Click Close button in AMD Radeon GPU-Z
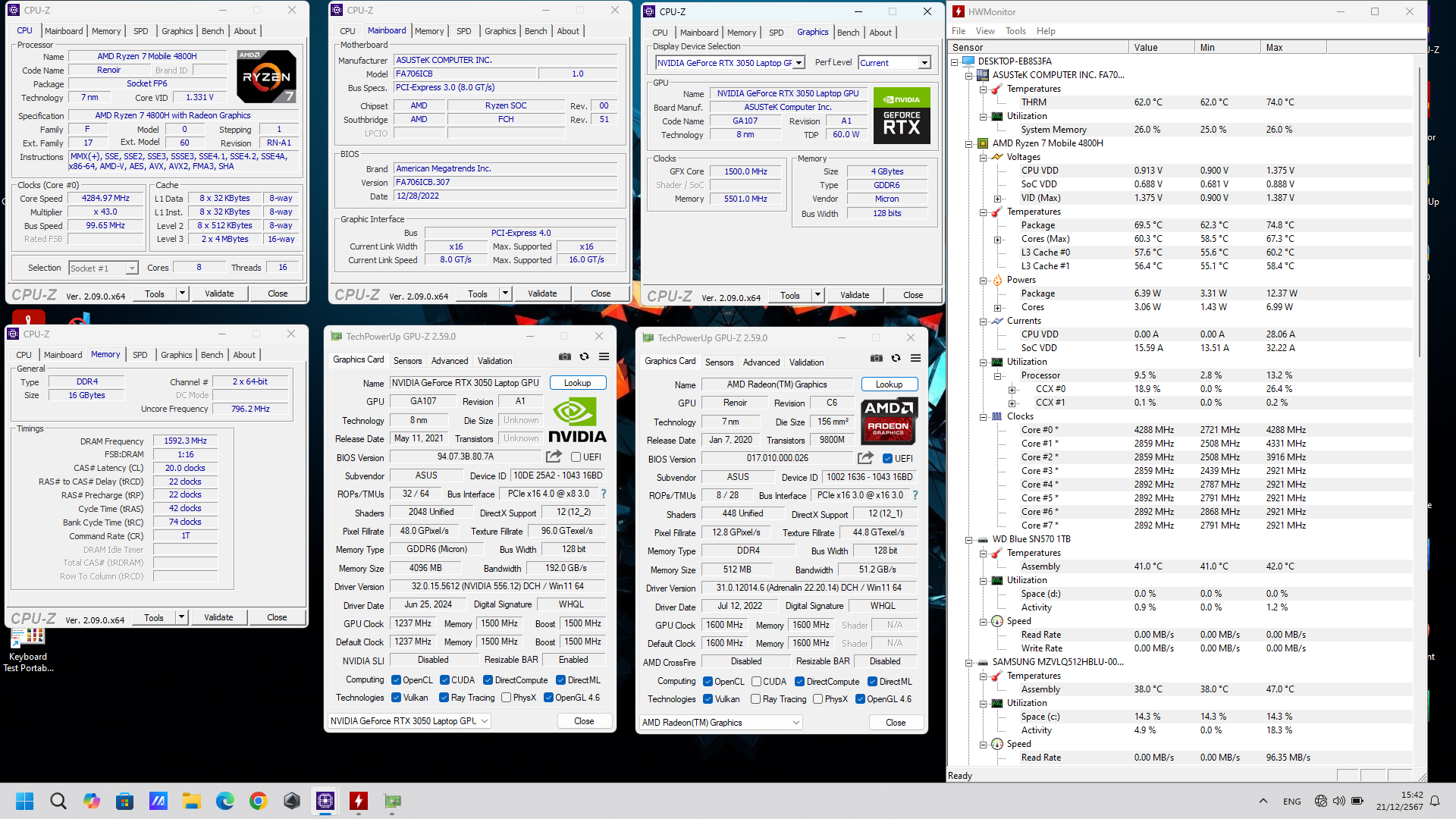This screenshot has width=1456, height=819. (x=896, y=723)
